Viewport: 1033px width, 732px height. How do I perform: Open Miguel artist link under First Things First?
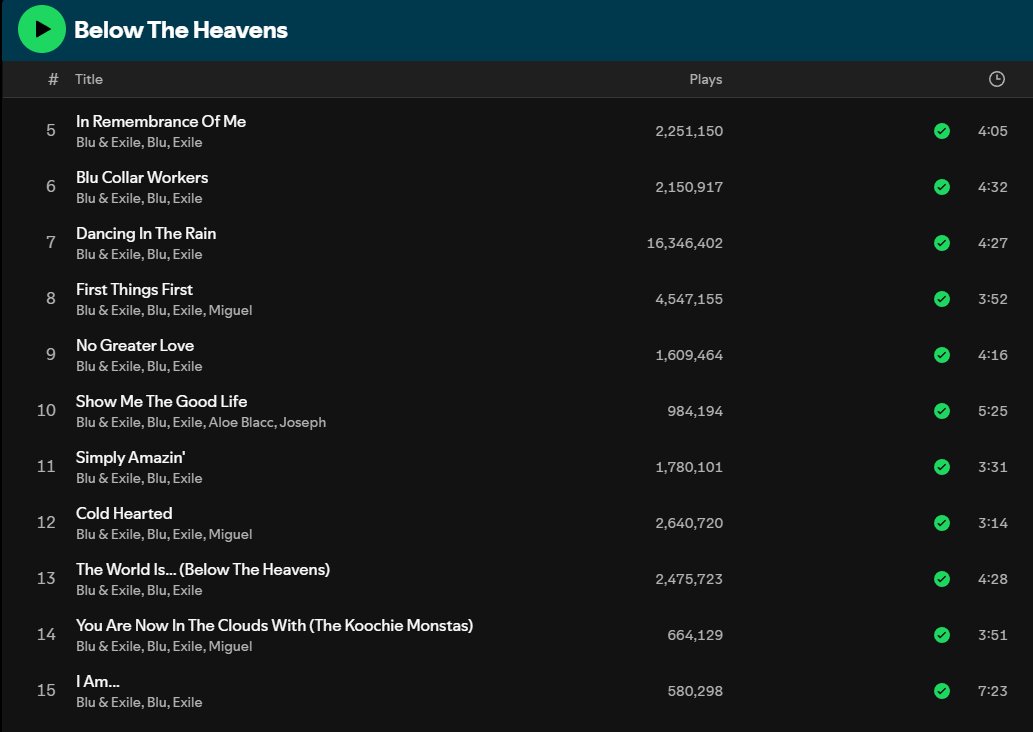tap(231, 310)
